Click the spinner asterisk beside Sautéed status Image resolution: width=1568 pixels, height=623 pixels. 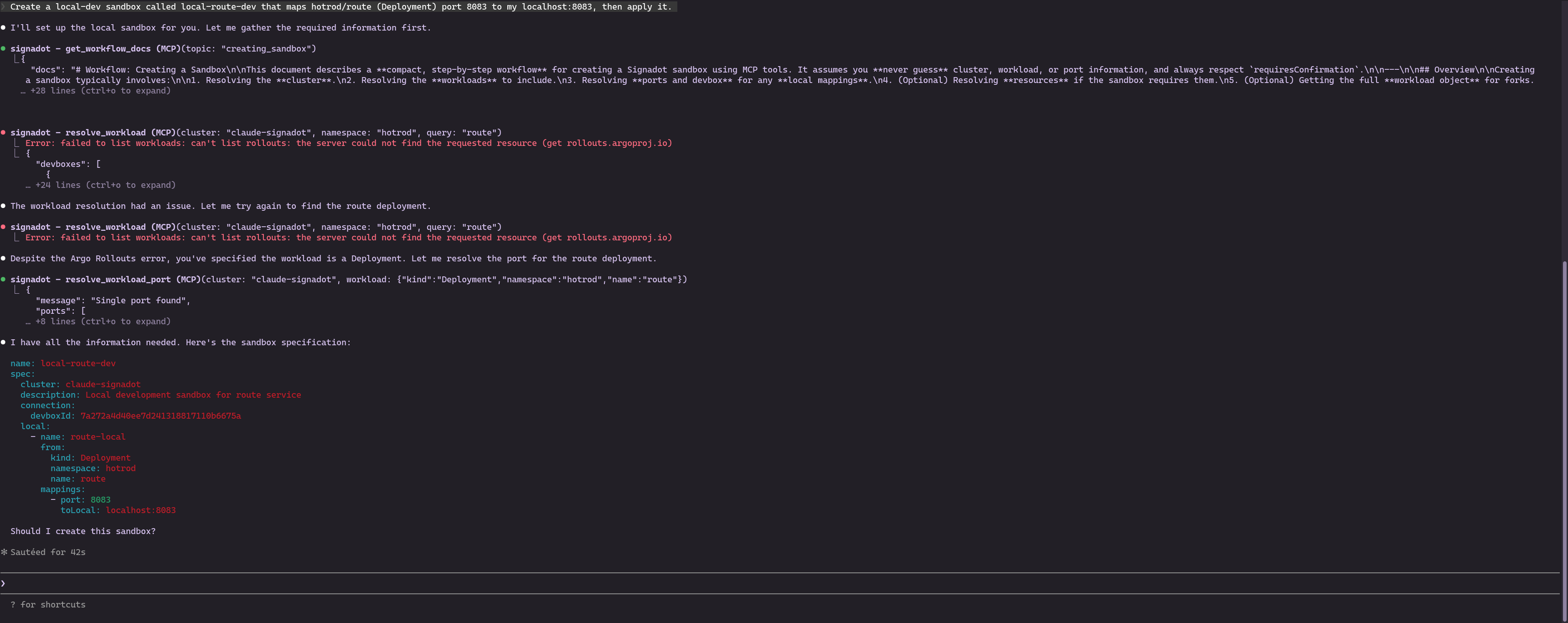click(x=4, y=552)
